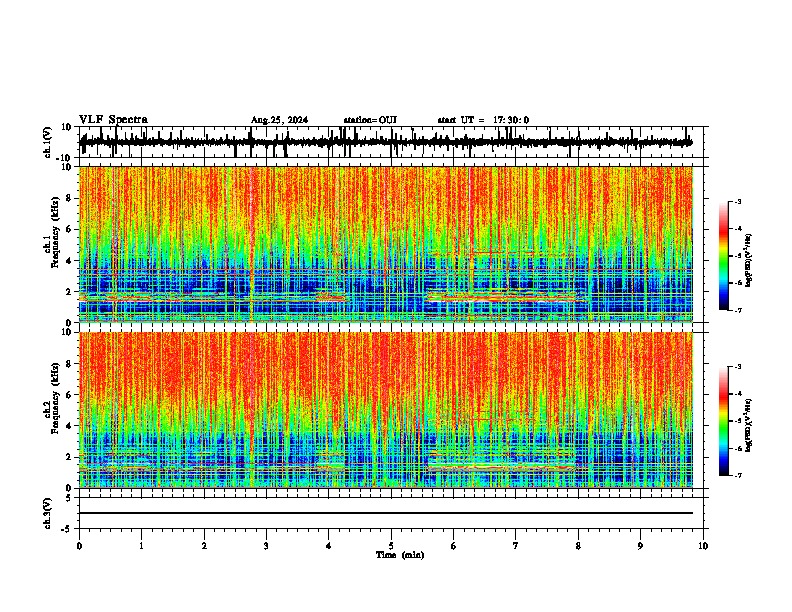This screenshot has height=612, width=792.
Task: Click the time axis tick label "9"
Action: click(x=640, y=546)
